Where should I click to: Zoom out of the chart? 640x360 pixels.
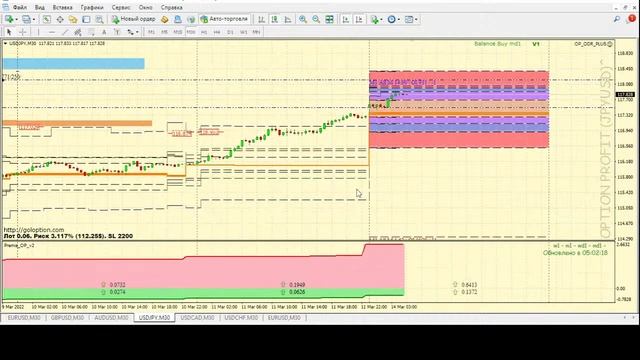pyautogui.click(x=316, y=19)
